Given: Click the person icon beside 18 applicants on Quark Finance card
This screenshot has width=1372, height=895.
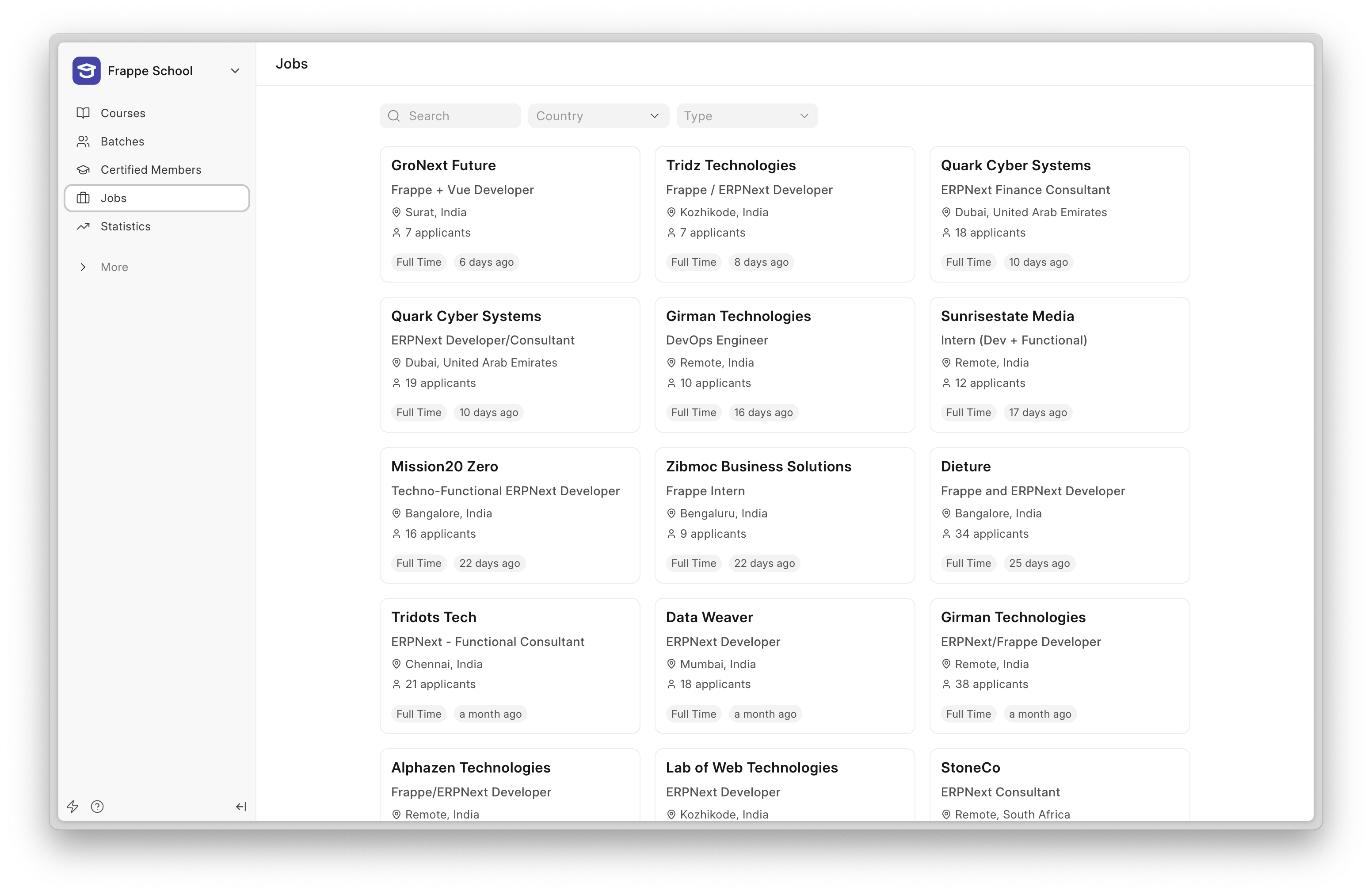Looking at the screenshot, I should click(x=946, y=233).
